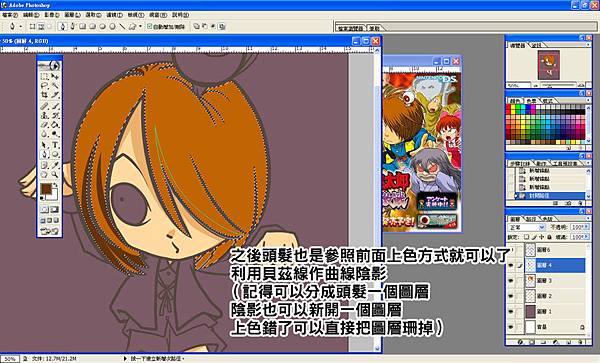Select the Paint Bucket tool
This screenshot has width=600, height=363.
tap(55, 125)
